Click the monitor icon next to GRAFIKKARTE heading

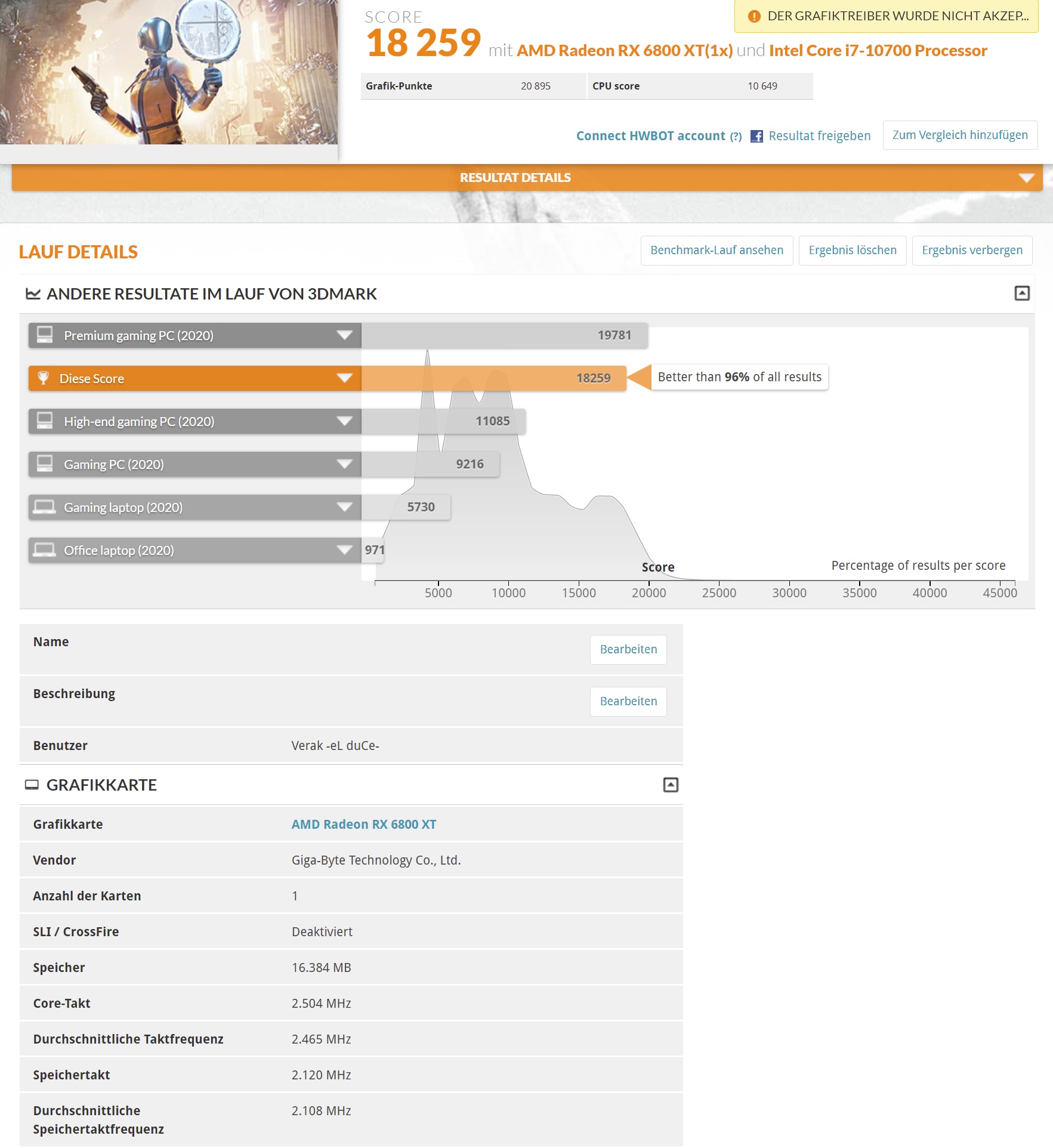(x=32, y=785)
